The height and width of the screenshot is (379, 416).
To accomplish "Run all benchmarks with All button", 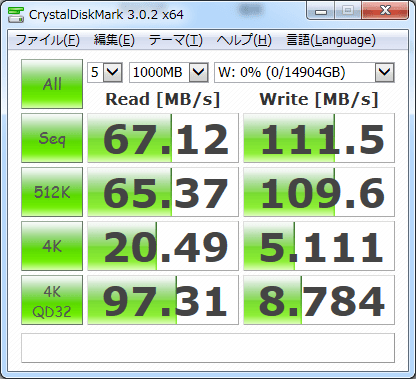I will 52,84.
